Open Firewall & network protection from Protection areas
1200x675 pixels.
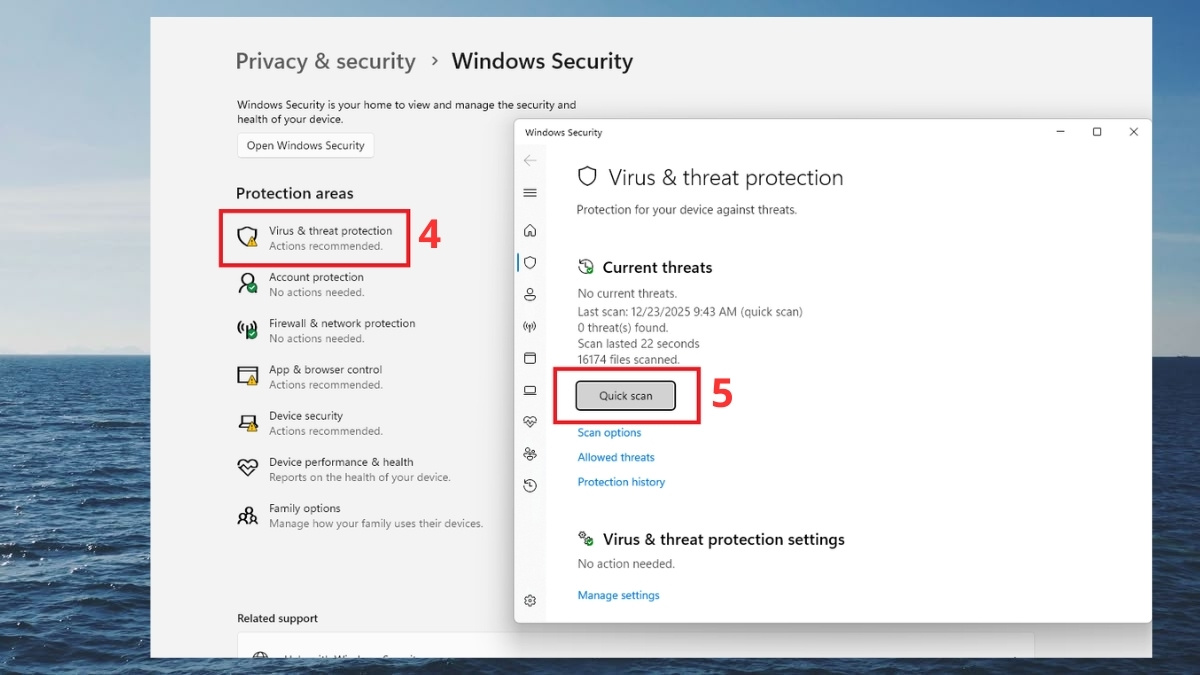point(341,324)
